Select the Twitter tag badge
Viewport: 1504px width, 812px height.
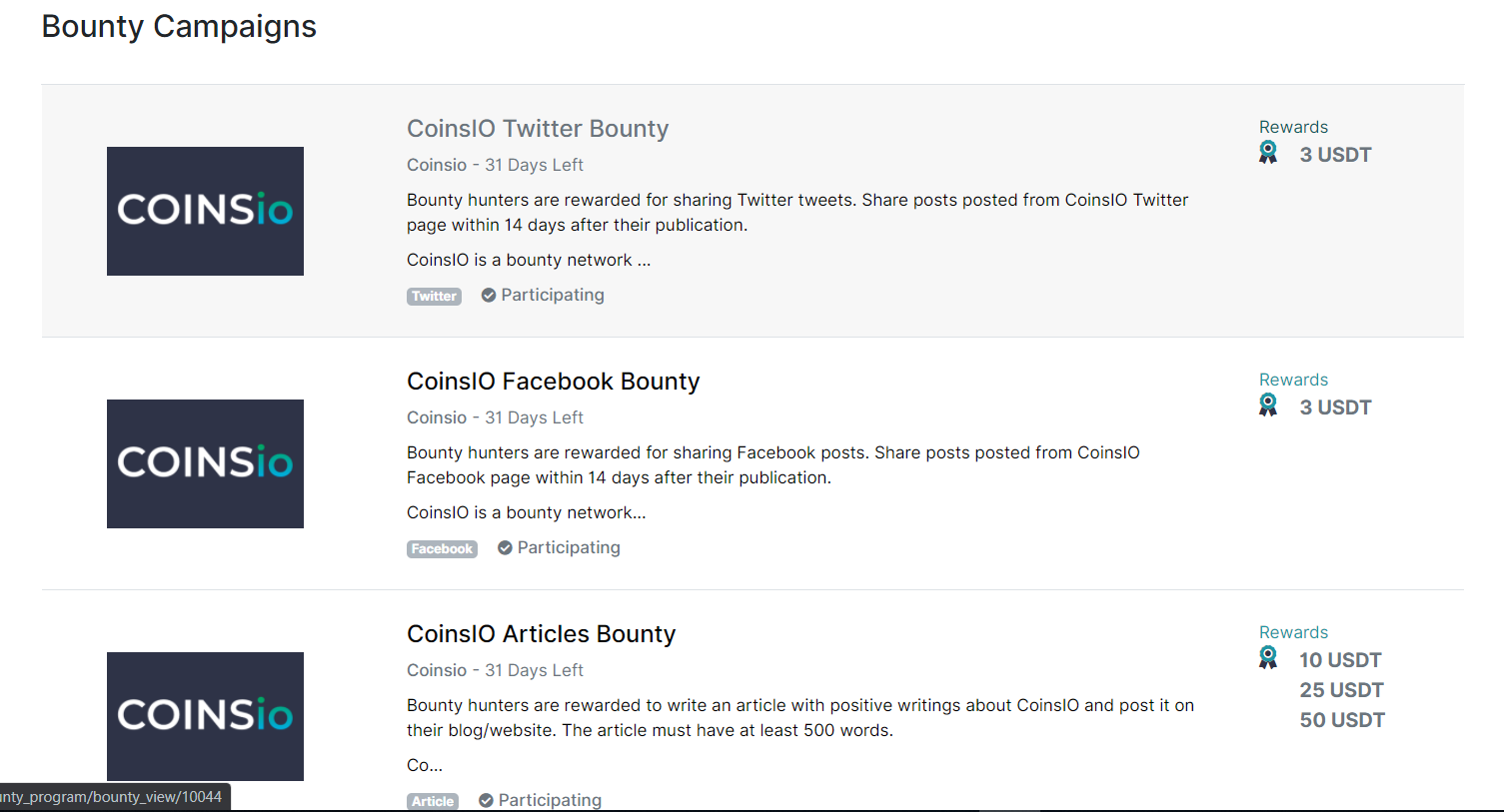pyautogui.click(x=434, y=297)
